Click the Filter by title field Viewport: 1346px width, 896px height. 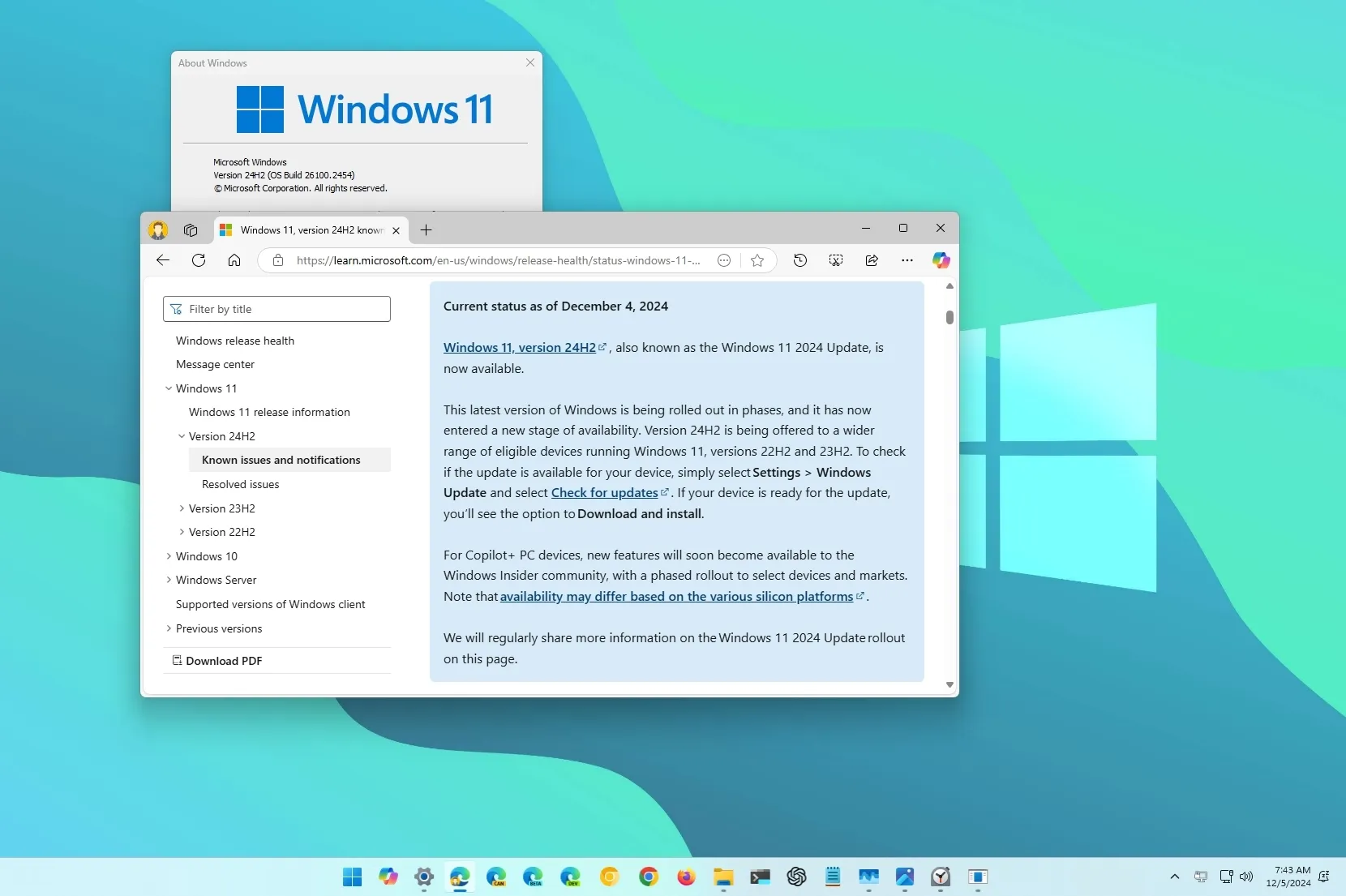276,309
